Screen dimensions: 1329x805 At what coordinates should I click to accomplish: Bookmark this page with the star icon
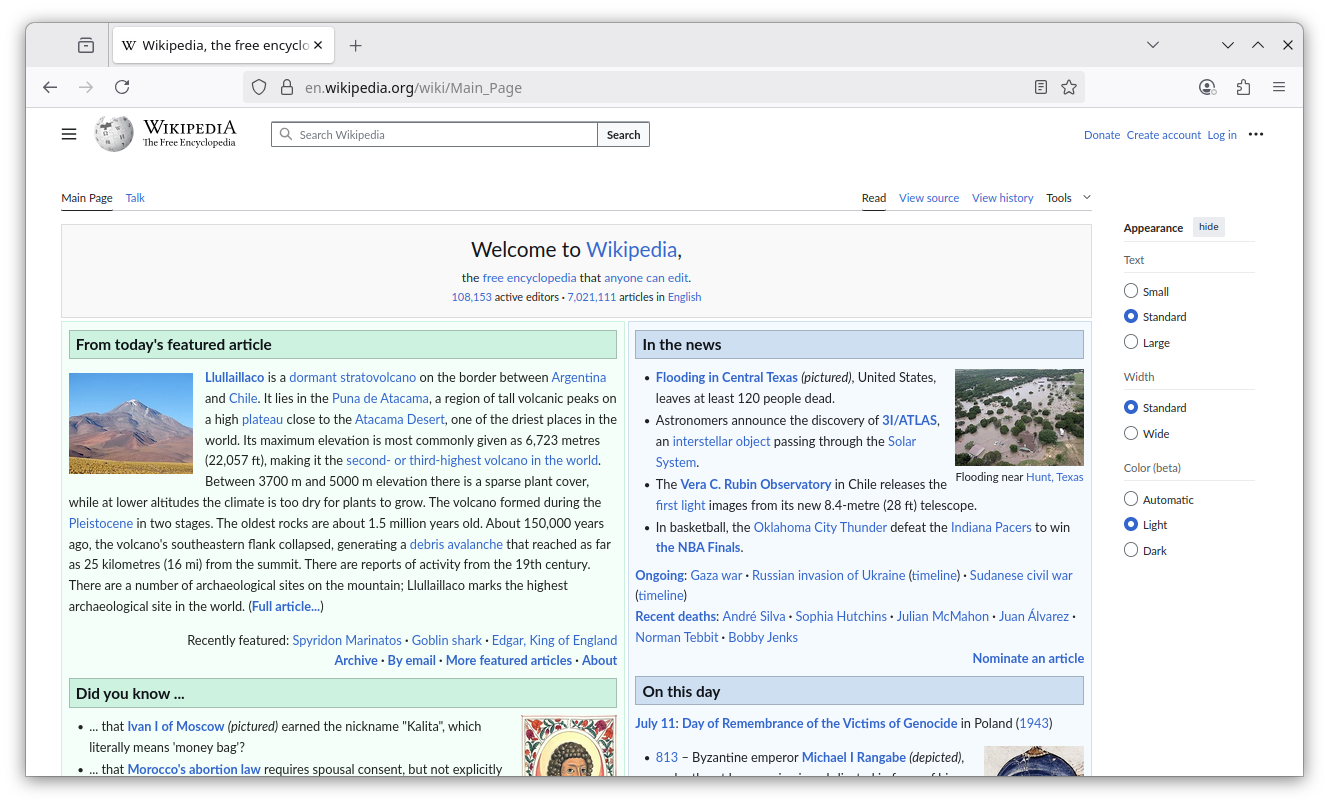click(1069, 87)
